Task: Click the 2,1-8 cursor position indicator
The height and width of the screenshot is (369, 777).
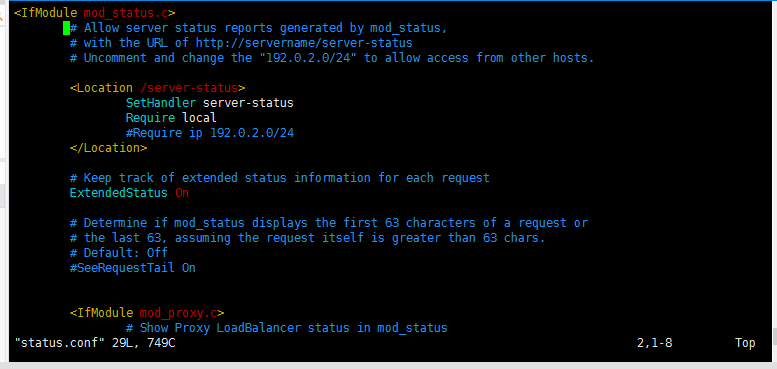Action: pyautogui.click(x=655, y=343)
